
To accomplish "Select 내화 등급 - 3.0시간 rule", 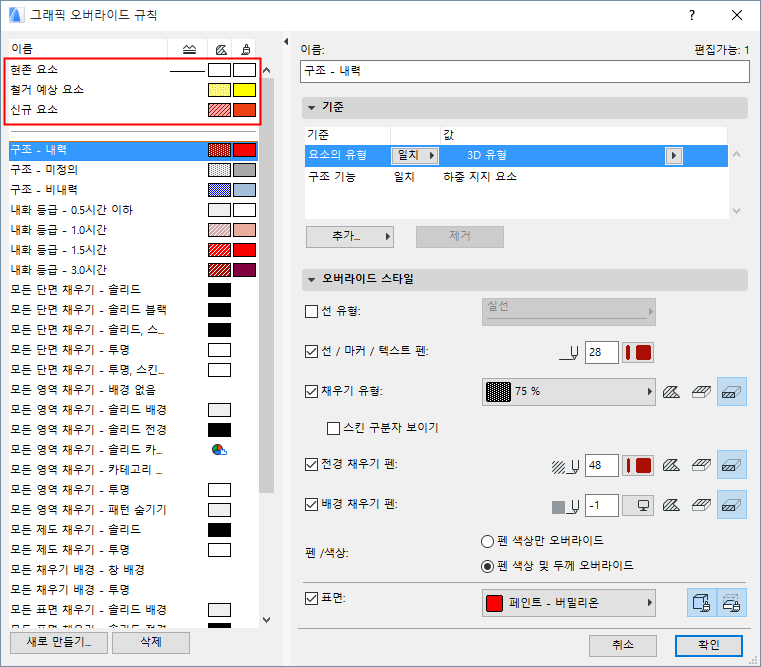I will click(x=132, y=270).
